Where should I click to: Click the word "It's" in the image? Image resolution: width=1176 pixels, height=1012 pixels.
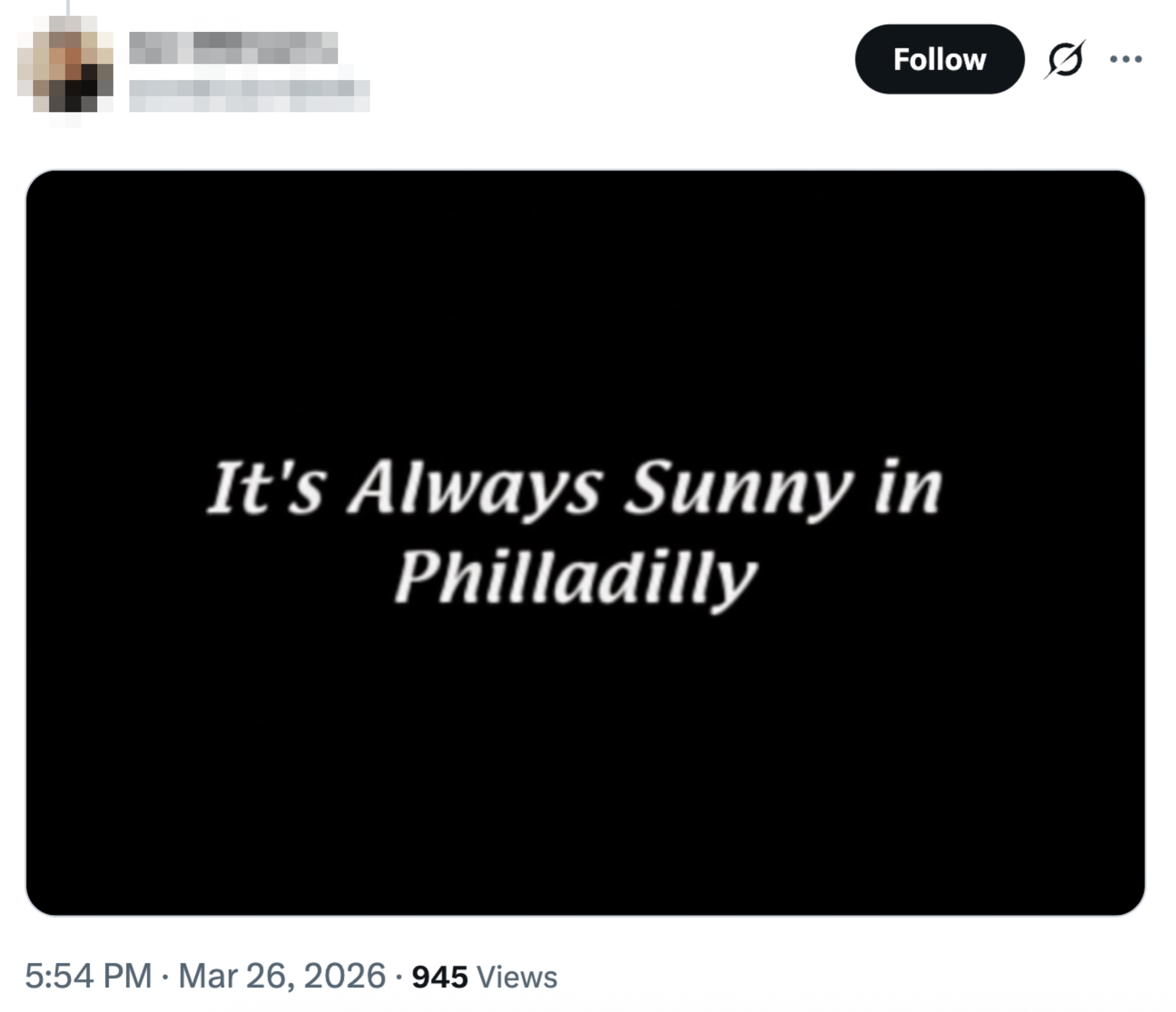267,488
